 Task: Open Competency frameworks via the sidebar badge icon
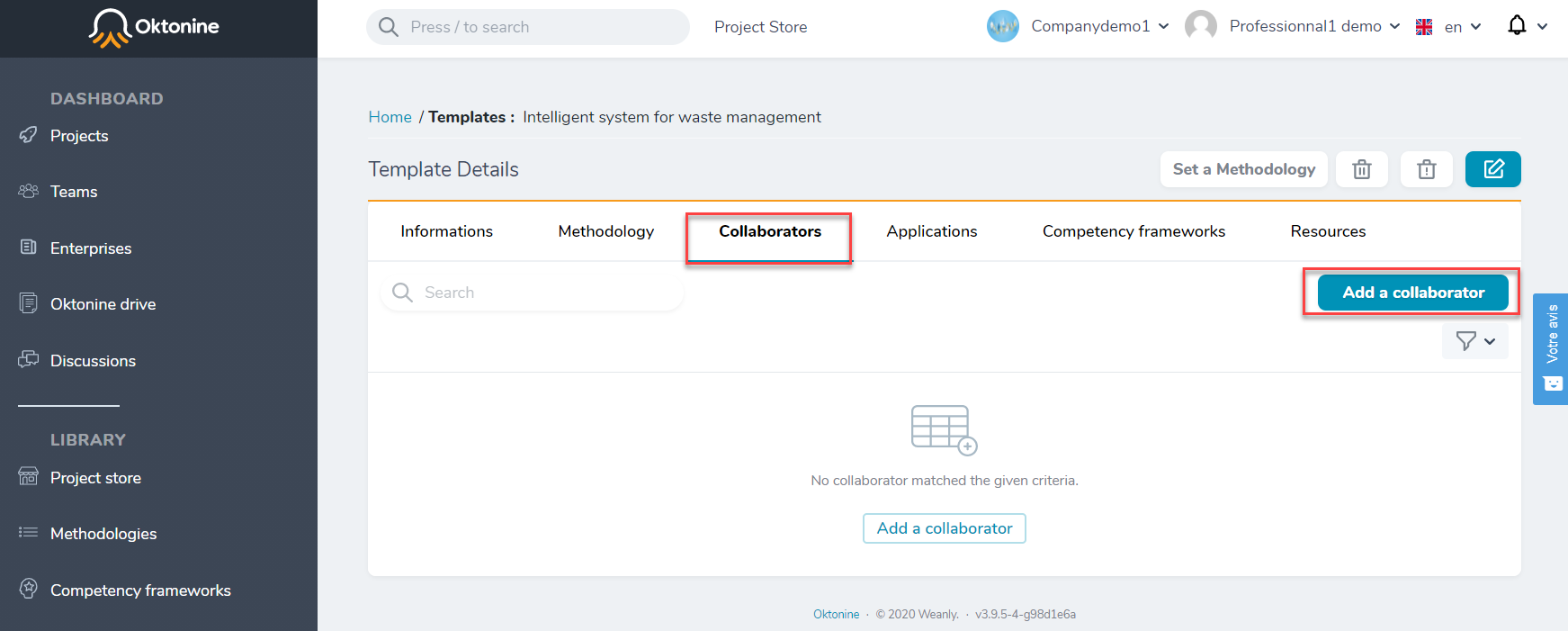29,589
